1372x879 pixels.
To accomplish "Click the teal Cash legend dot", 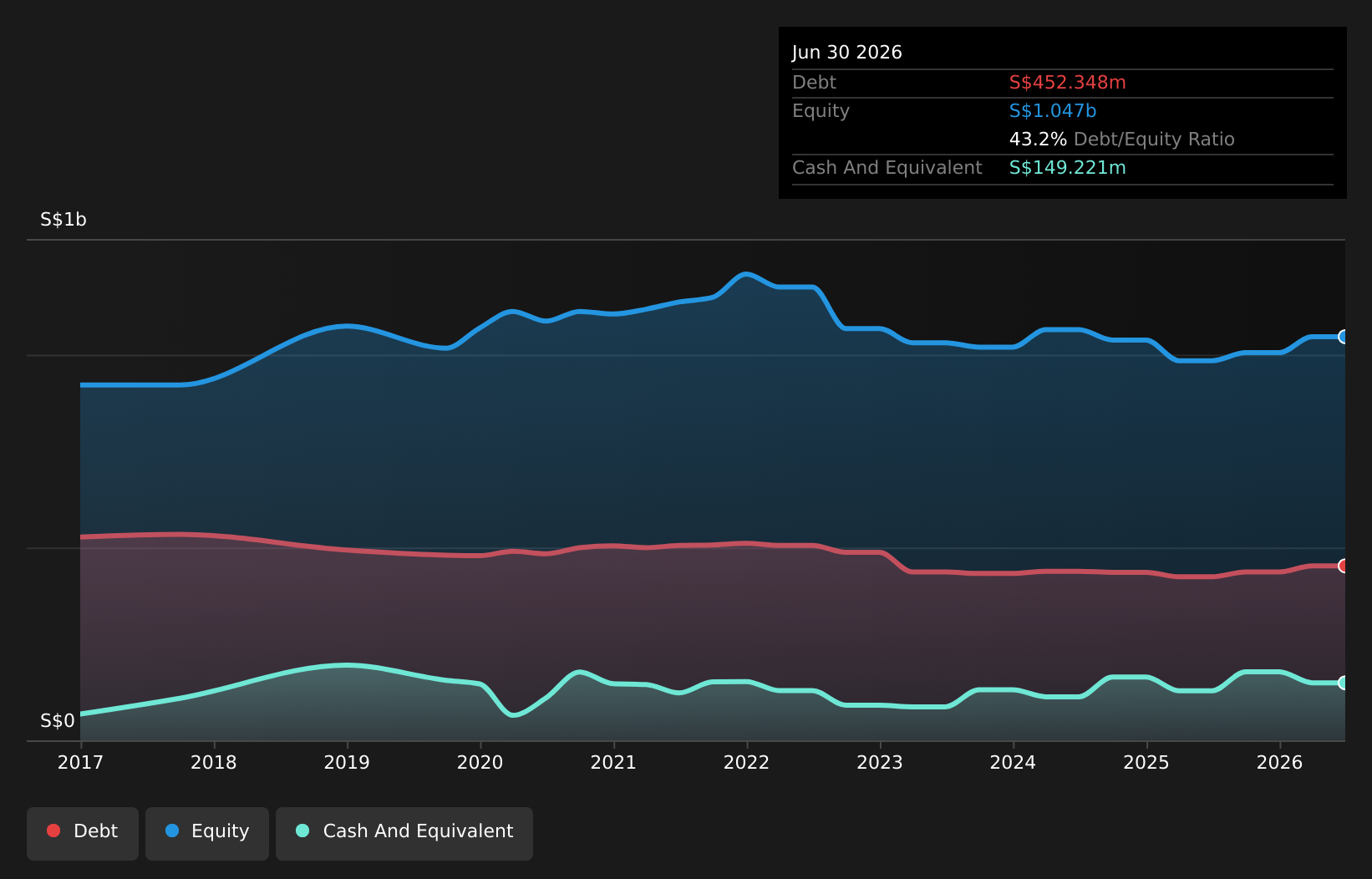I will pyautogui.click(x=302, y=831).
